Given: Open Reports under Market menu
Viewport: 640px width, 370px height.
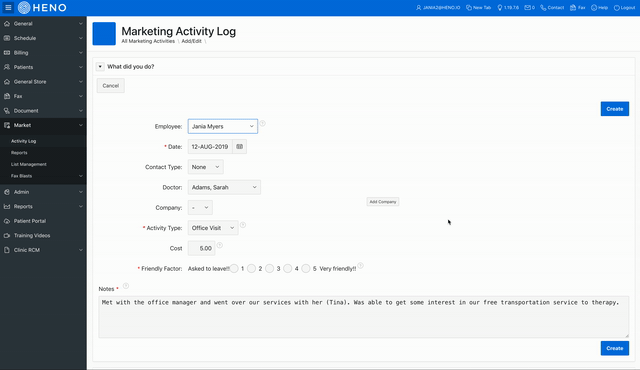Looking at the screenshot, I should pyautogui.click(x=19, y=153).
